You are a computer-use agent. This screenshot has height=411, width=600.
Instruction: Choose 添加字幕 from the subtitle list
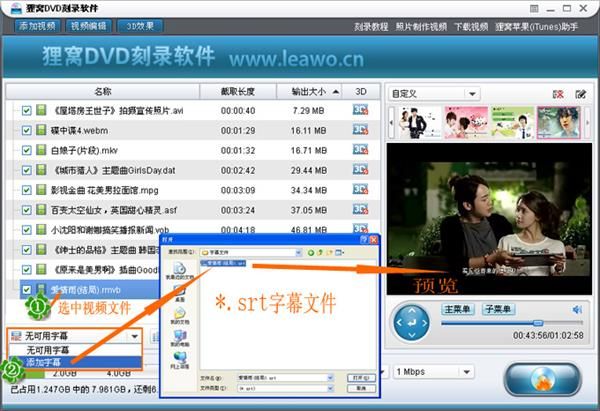[75, 362]
